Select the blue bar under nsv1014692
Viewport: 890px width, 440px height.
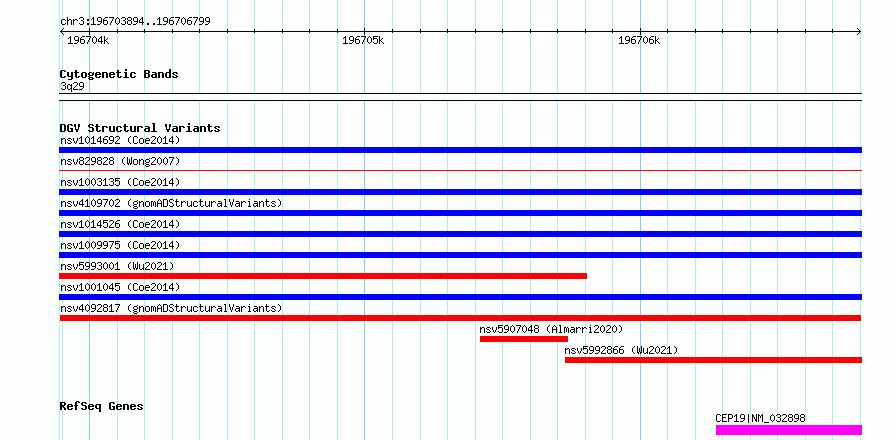pos(460,150)
